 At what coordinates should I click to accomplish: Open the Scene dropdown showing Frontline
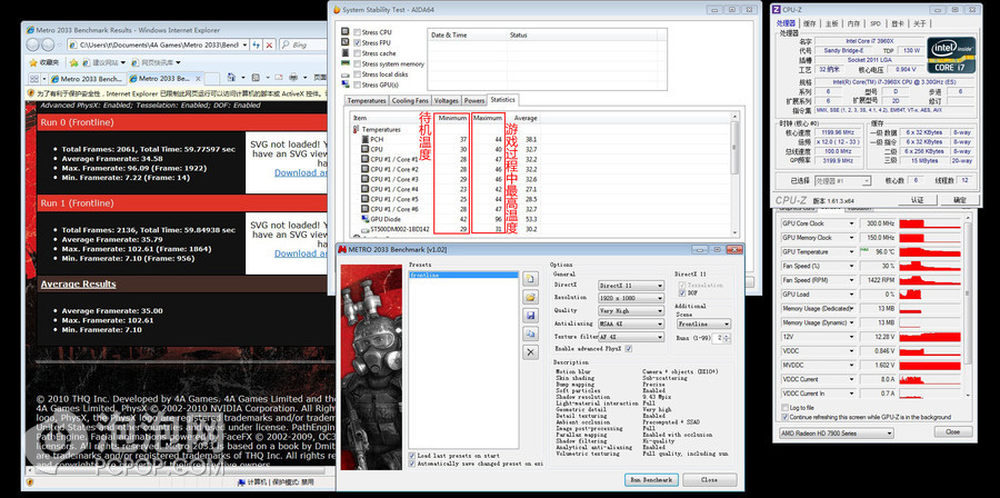[703, 324]
